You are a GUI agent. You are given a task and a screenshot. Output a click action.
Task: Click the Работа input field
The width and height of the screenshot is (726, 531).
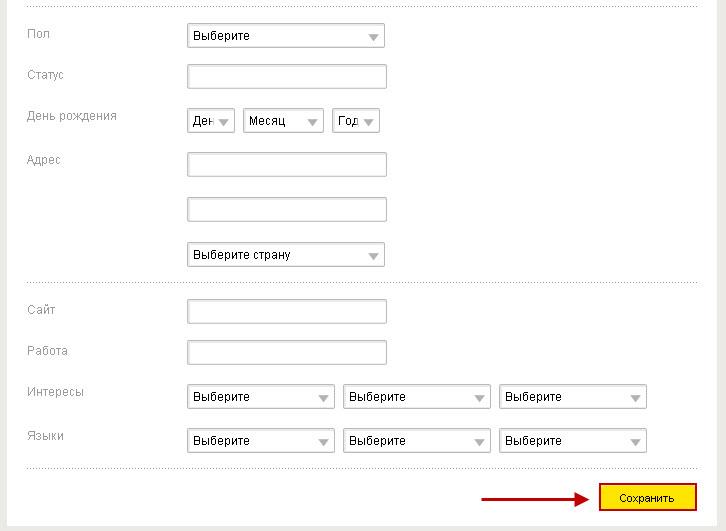point(286,353)
